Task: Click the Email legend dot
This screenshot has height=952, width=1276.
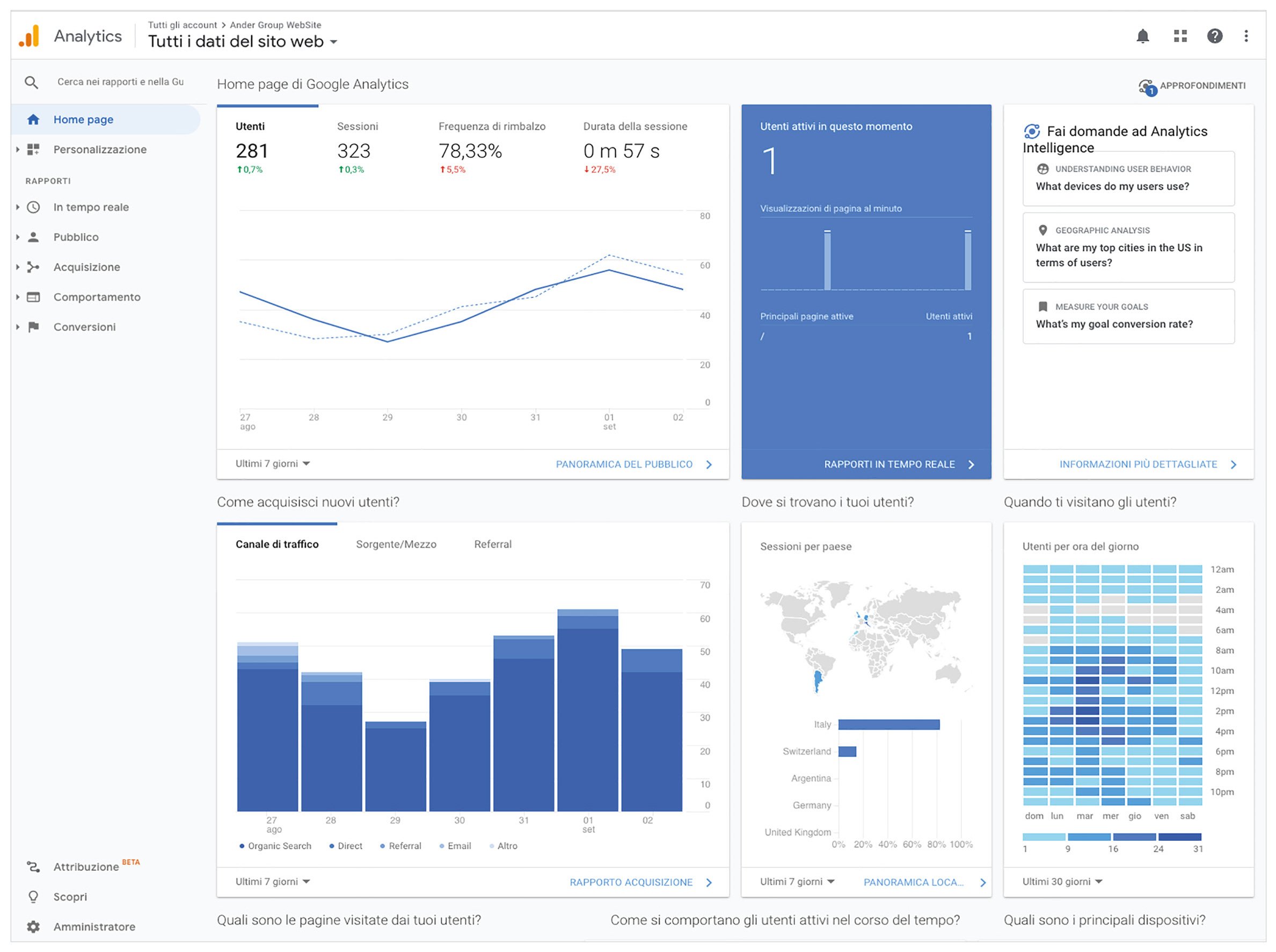Action: coord(442,846)
